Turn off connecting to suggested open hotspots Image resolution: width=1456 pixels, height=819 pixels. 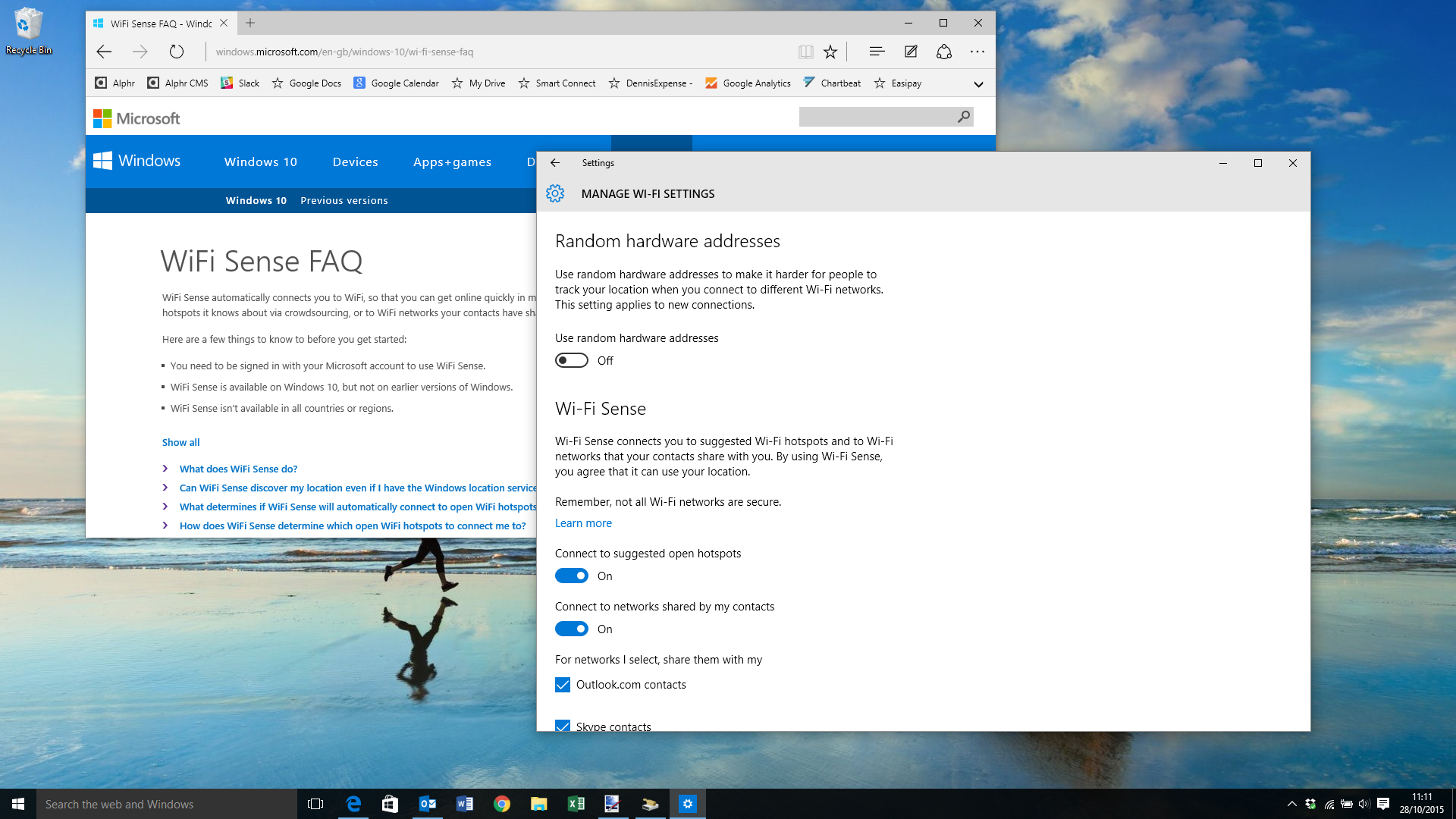(x=571, y=576)
